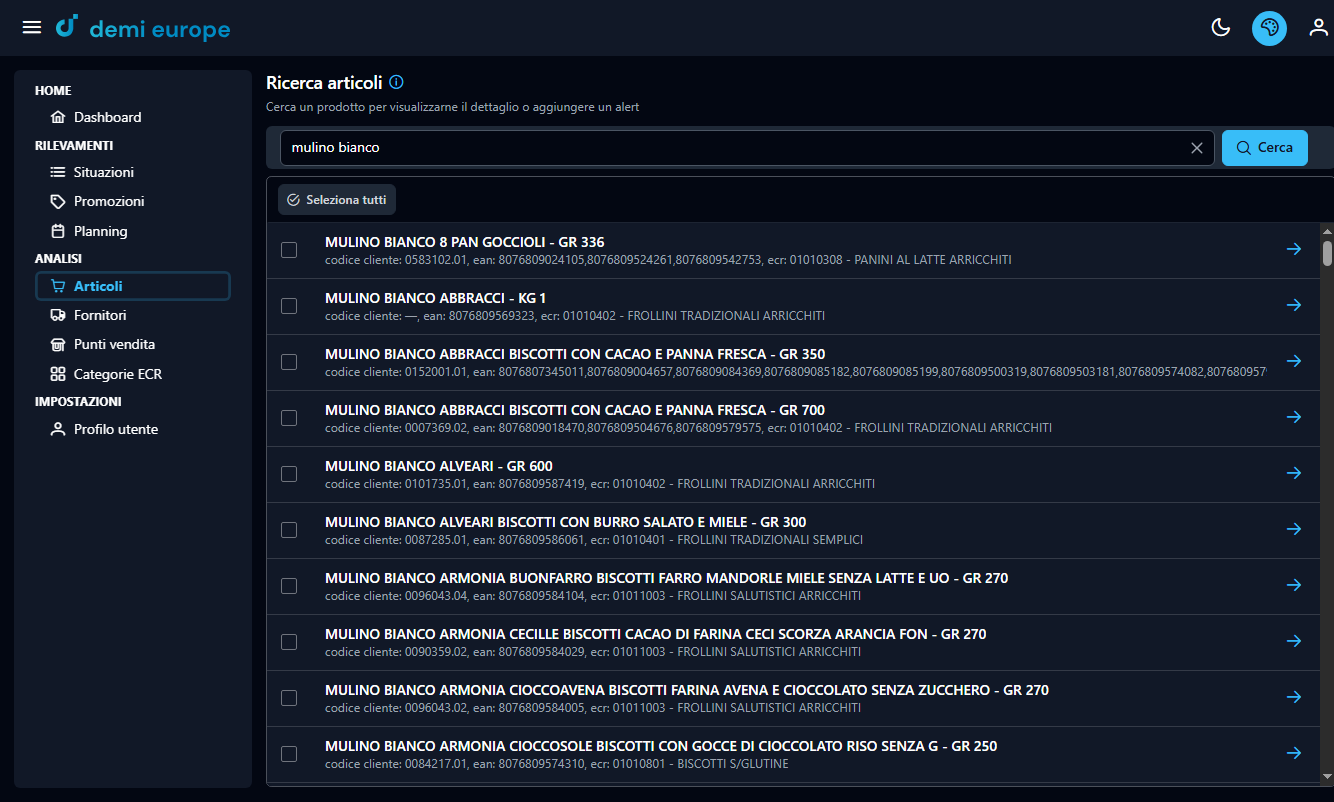
Task: Click Seleziona tutti button
Action: (x=337, y=200)
